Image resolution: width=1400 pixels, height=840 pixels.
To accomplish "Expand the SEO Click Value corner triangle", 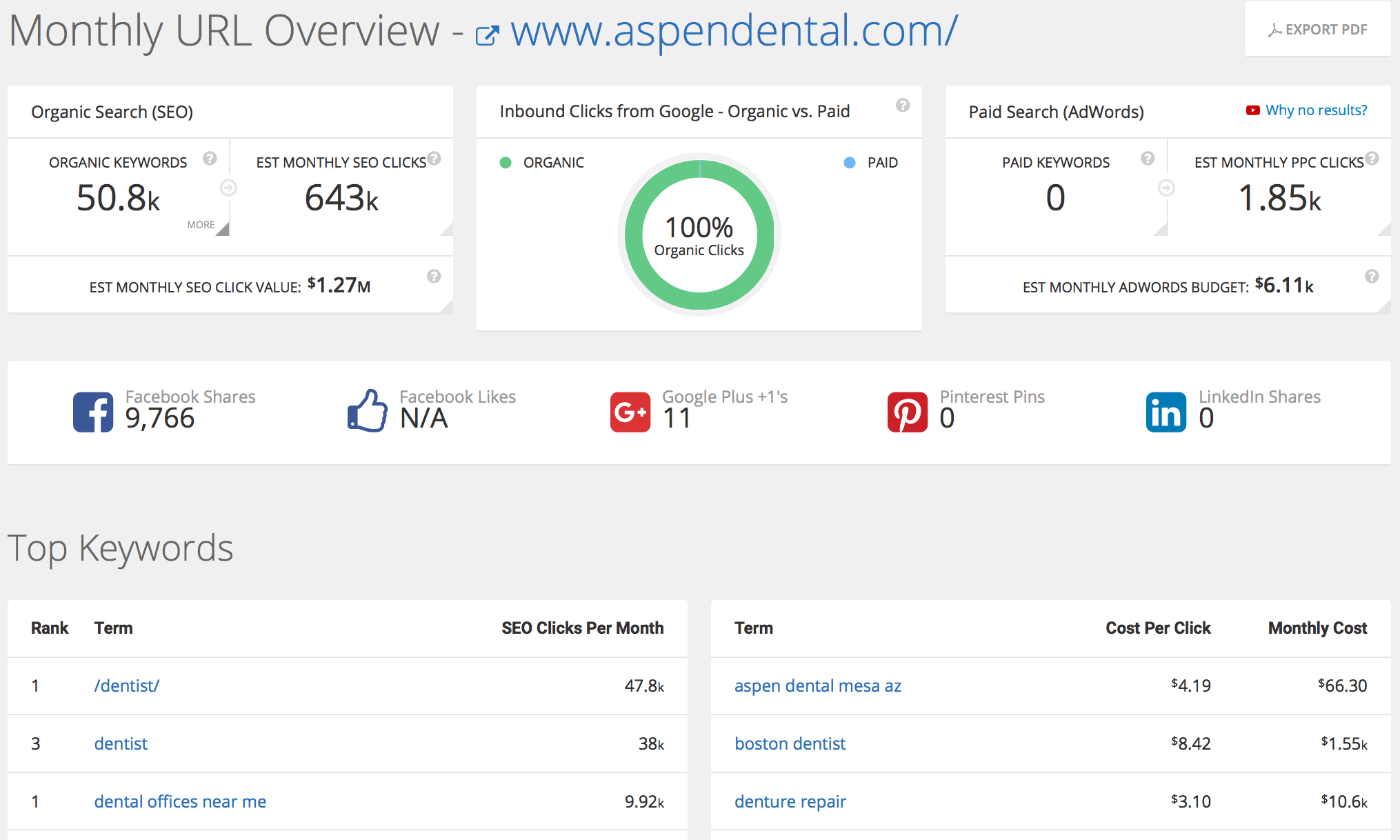I will [448, 307].
